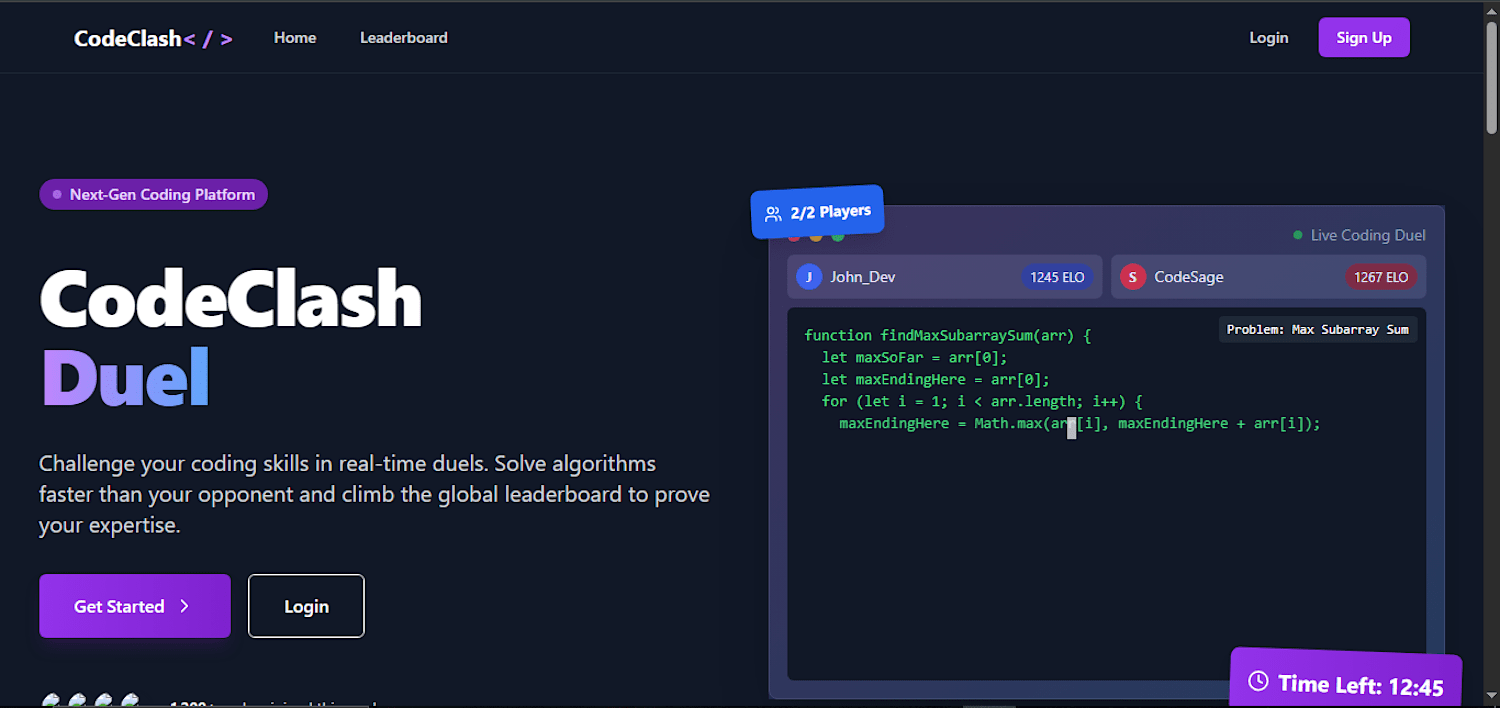Screen dimensions: 1500x708
Task: Click the Problem: Max Subarray Sum label
Action: coord(1318,329)
